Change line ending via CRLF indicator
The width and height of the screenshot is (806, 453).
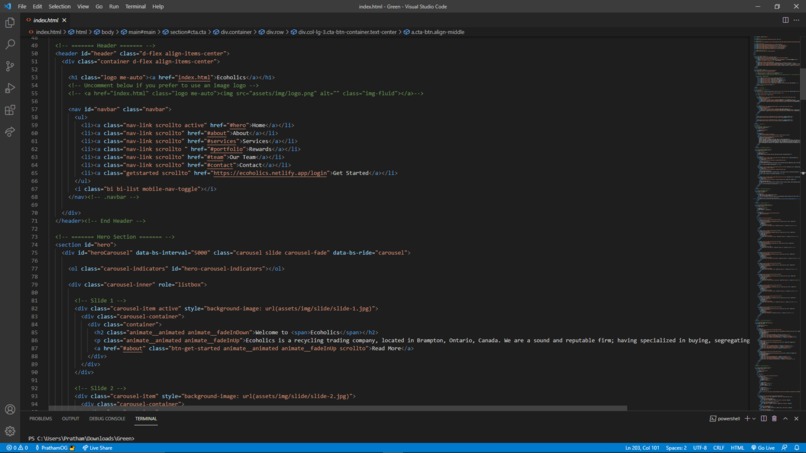coord(718,448)
